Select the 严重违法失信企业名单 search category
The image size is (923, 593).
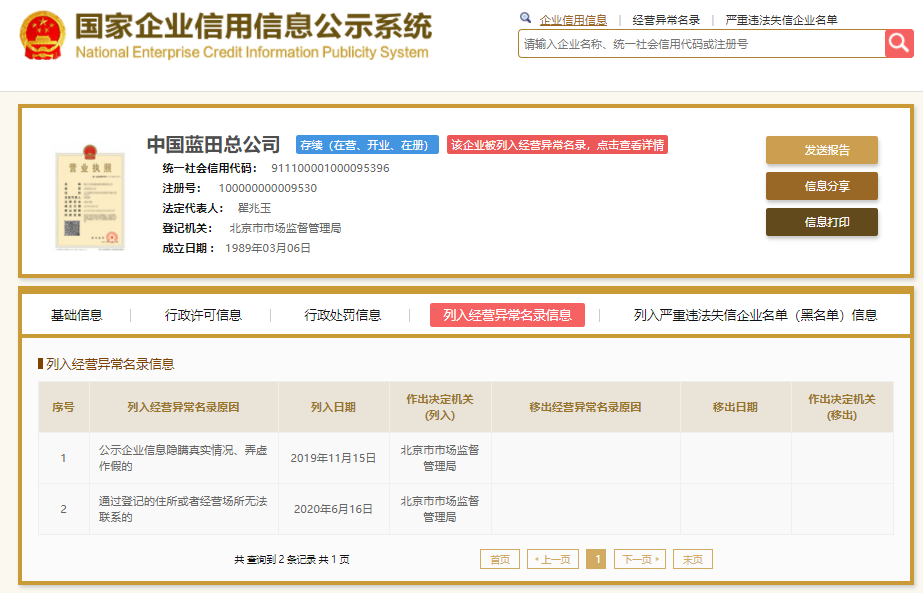point(781,20)
